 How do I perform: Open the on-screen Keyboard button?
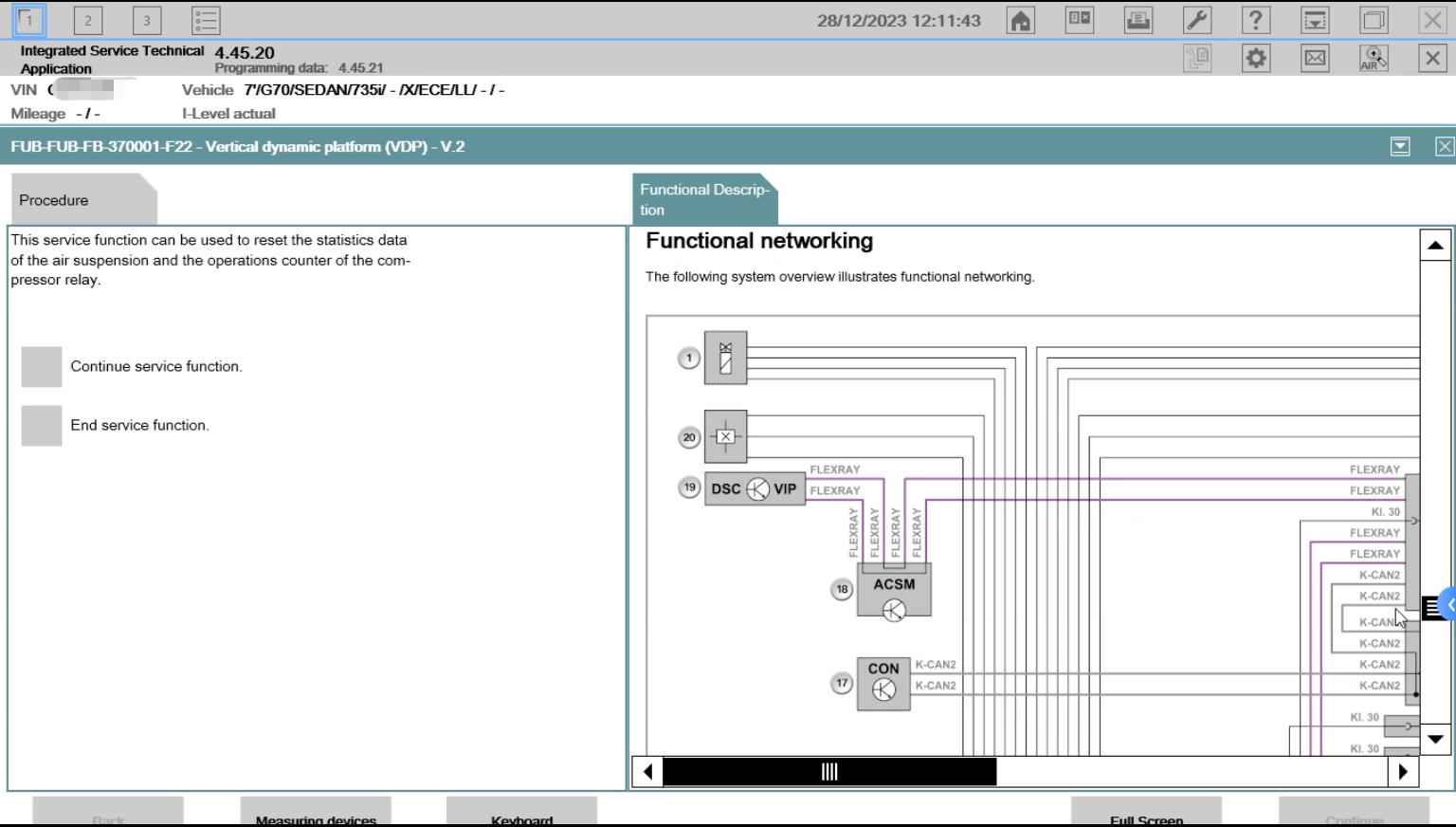pyautogui.click(x=521, y=814)
